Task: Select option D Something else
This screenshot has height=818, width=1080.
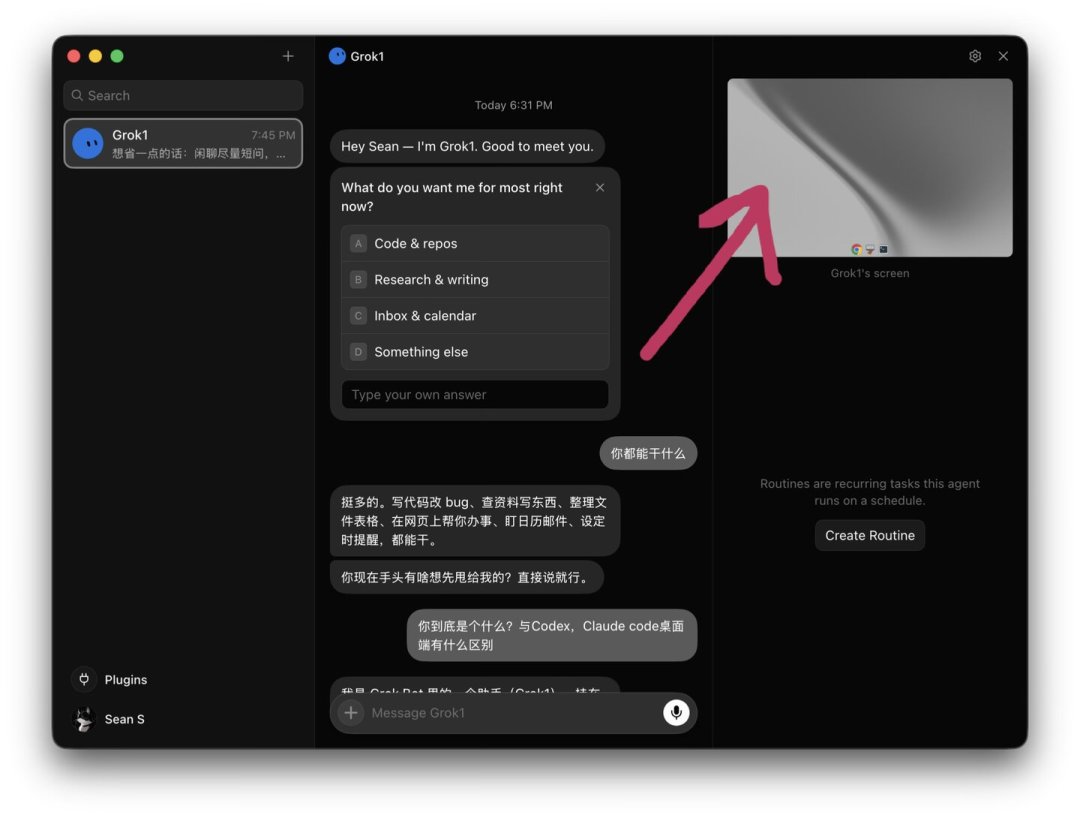Action: (475, 352)
